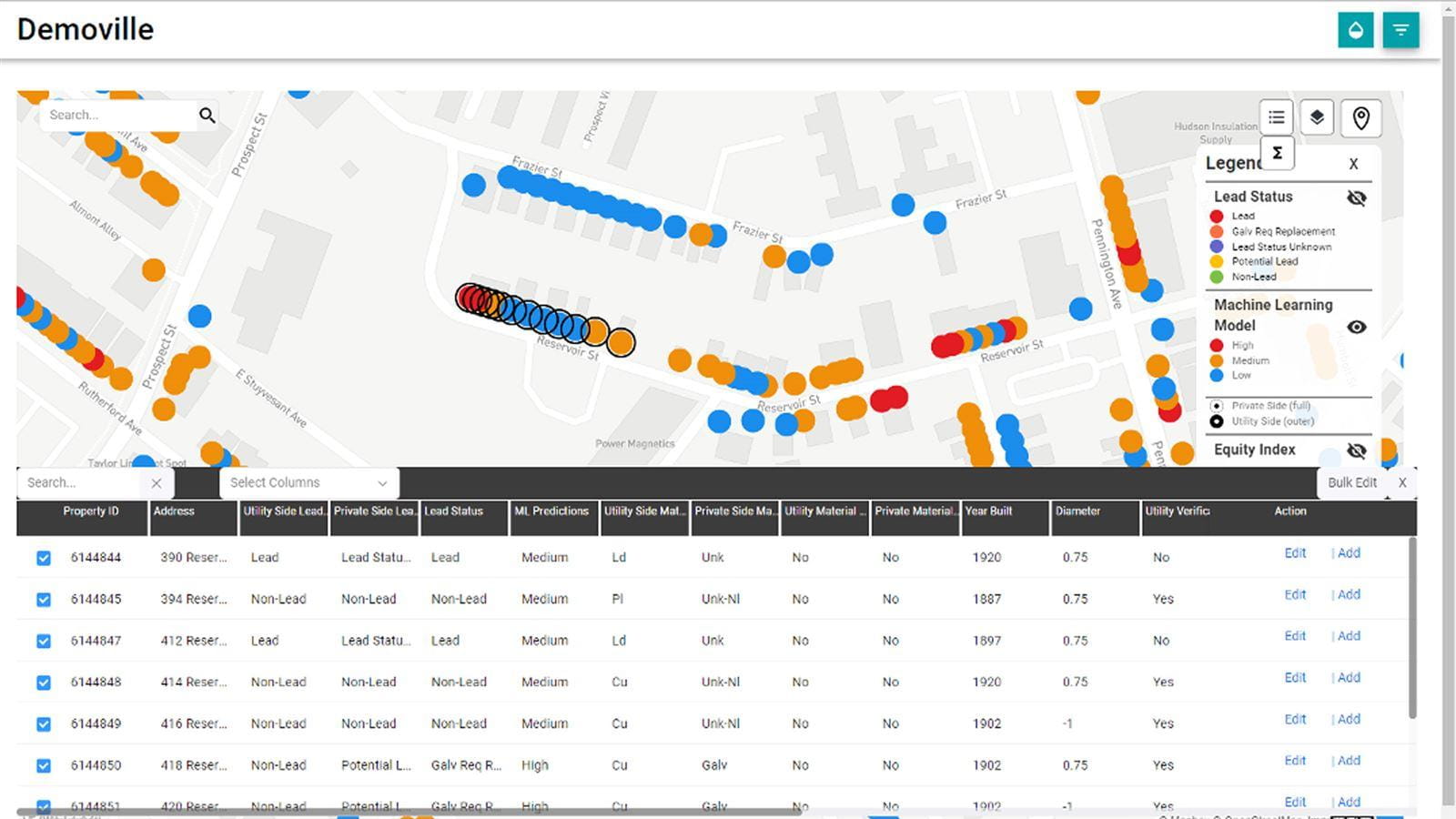
Task: Uncheck the row for property 6144848
Action: point(44,682)
